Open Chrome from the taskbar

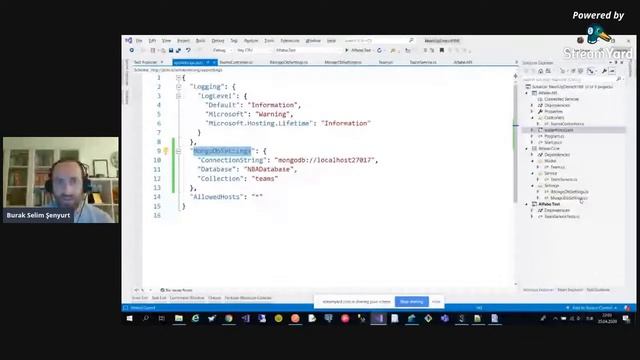tap(229, 318)
